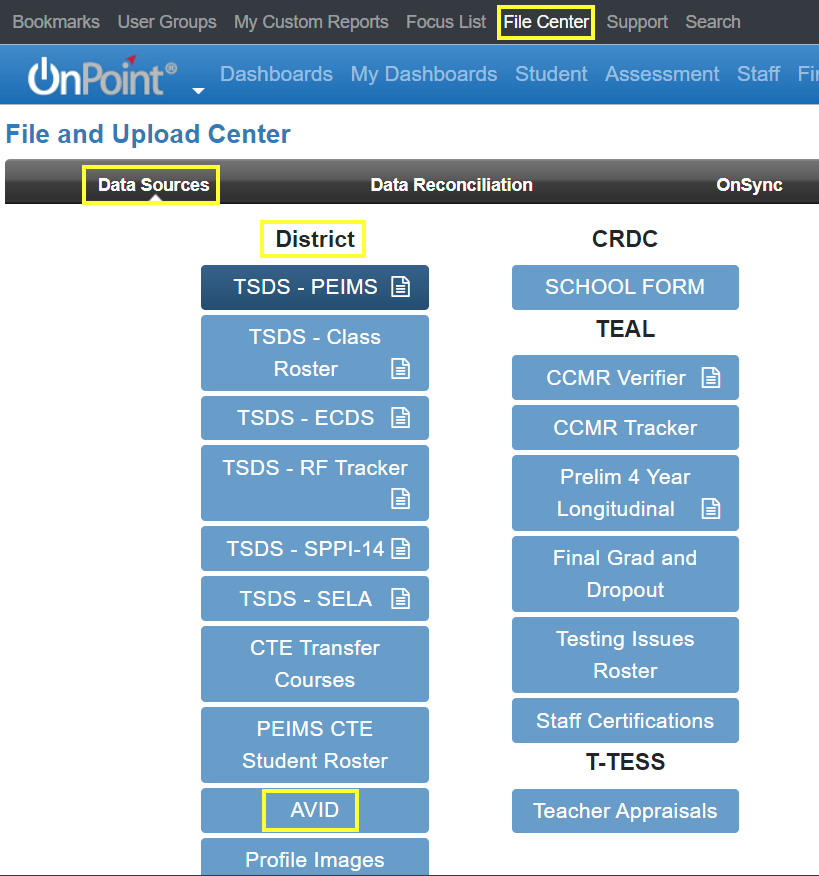819x876 pixels.
Task: Open Profile Images button
Action: pos(315,857)
